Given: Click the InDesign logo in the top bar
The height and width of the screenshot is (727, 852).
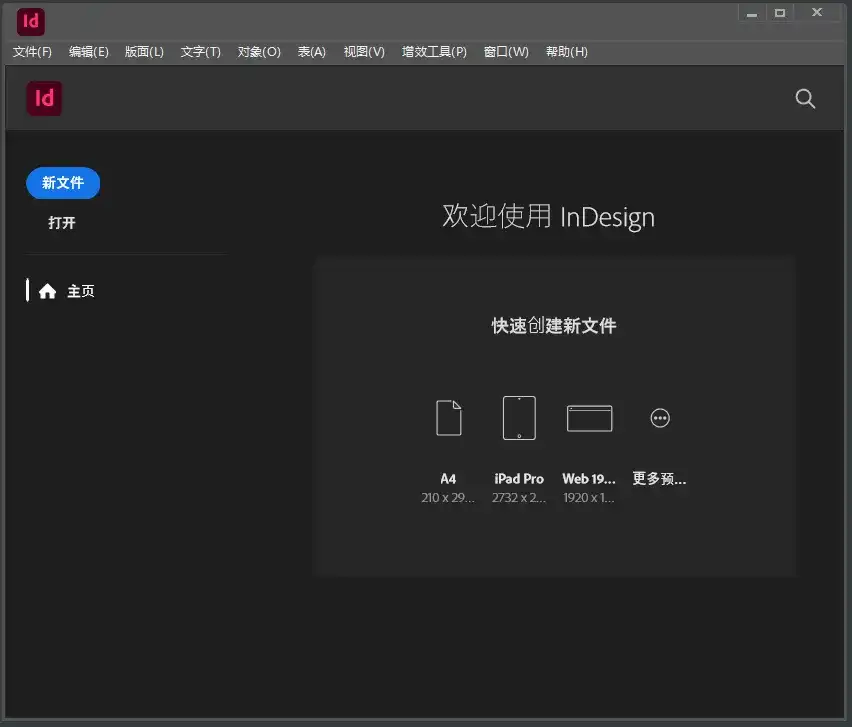Looking at the screenshot, I should tap(43, 99).
